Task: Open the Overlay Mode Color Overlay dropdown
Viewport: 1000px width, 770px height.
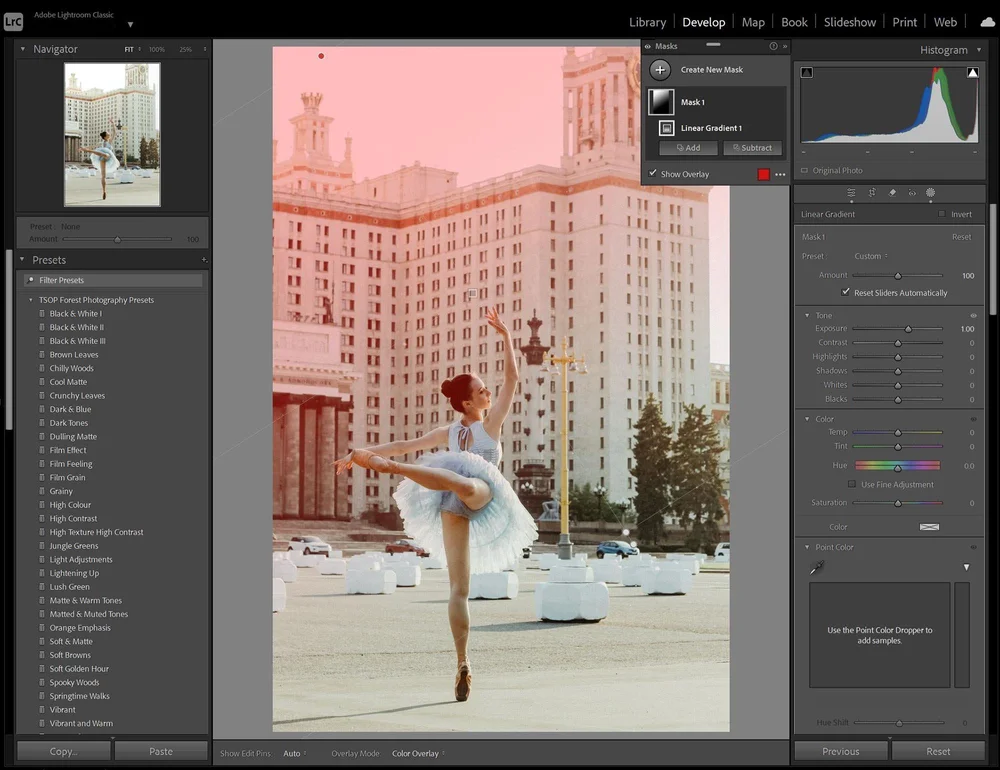Action: click(x=418, y=753)
